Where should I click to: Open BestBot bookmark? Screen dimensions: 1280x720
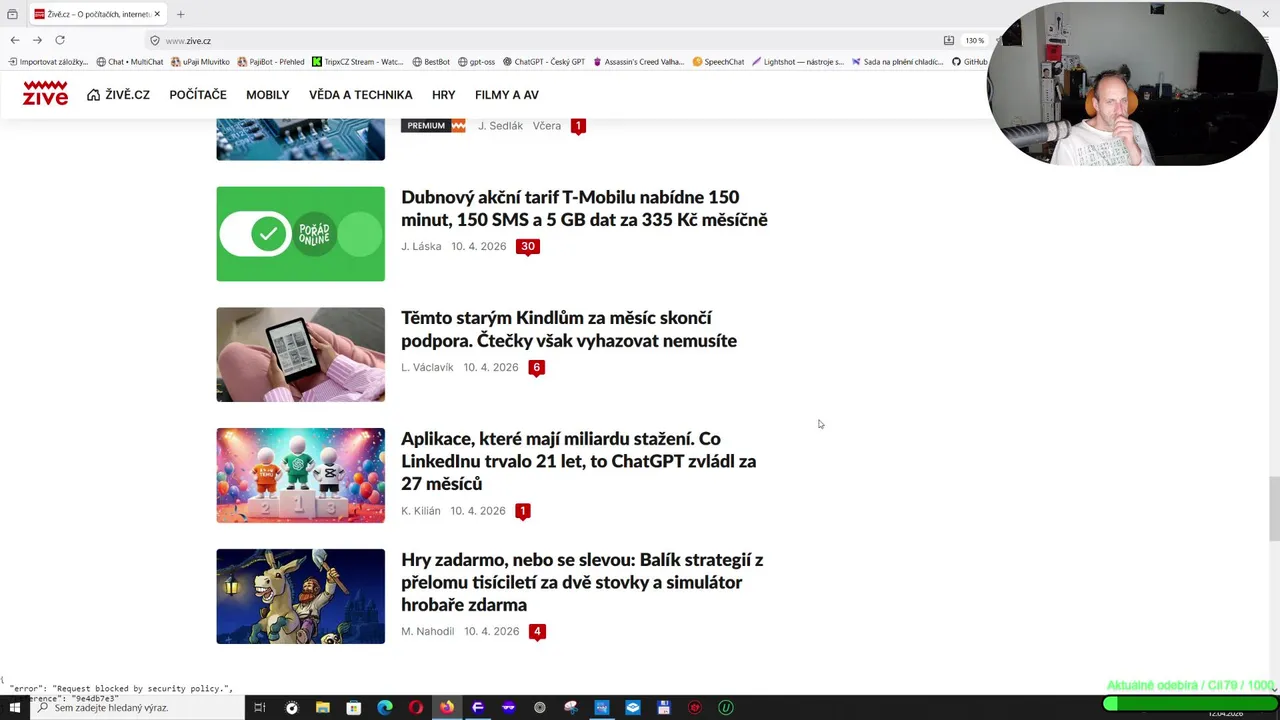[431, 62]
